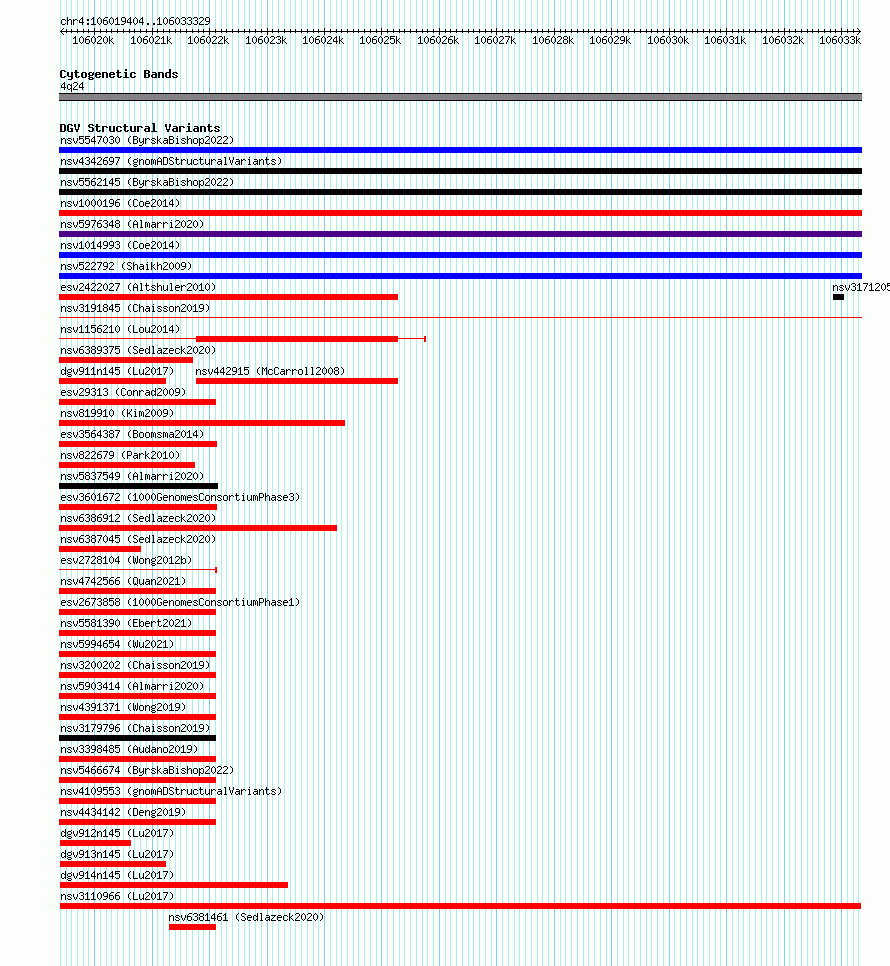890x966 pixels.
Task: Click the nsv1000196 (Coe2014) label
Action: [120, 203]
